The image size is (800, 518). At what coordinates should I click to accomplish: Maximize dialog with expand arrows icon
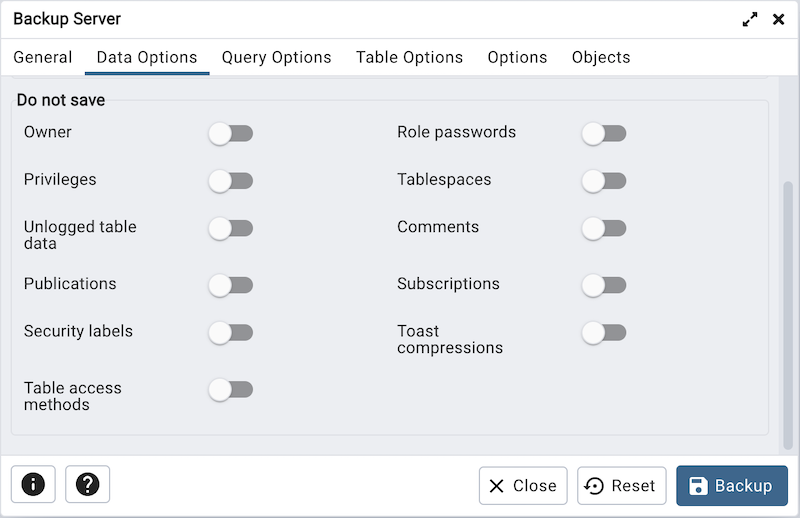[749, 19]
